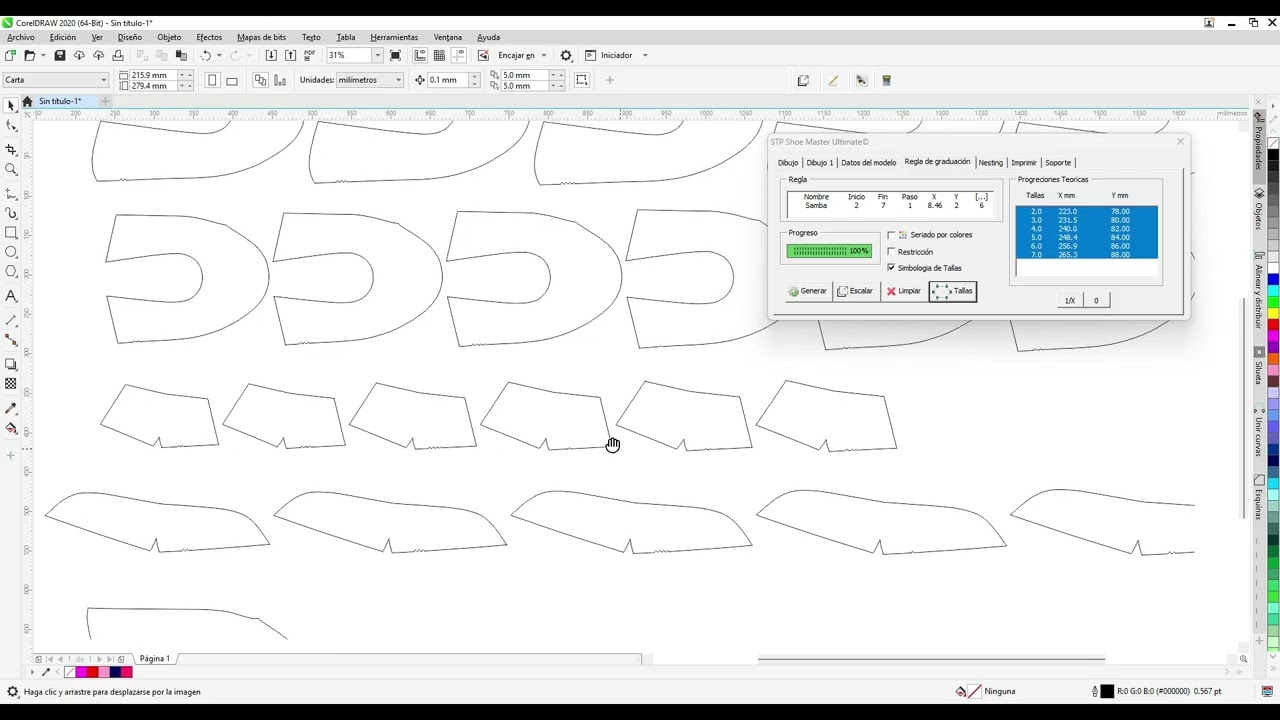
Task: Open the zoom level 31% dropdown
Action: click(x=377, y=55)
